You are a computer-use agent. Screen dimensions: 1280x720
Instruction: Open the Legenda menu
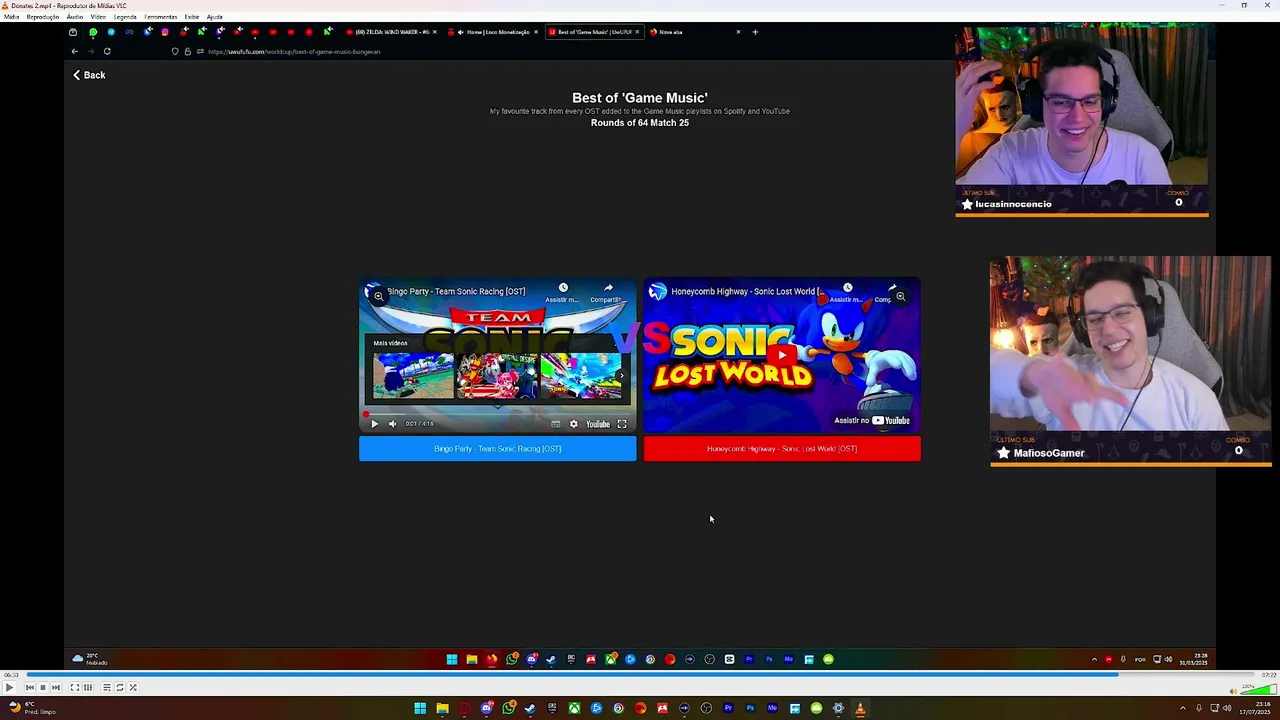[x=125, y=17]
